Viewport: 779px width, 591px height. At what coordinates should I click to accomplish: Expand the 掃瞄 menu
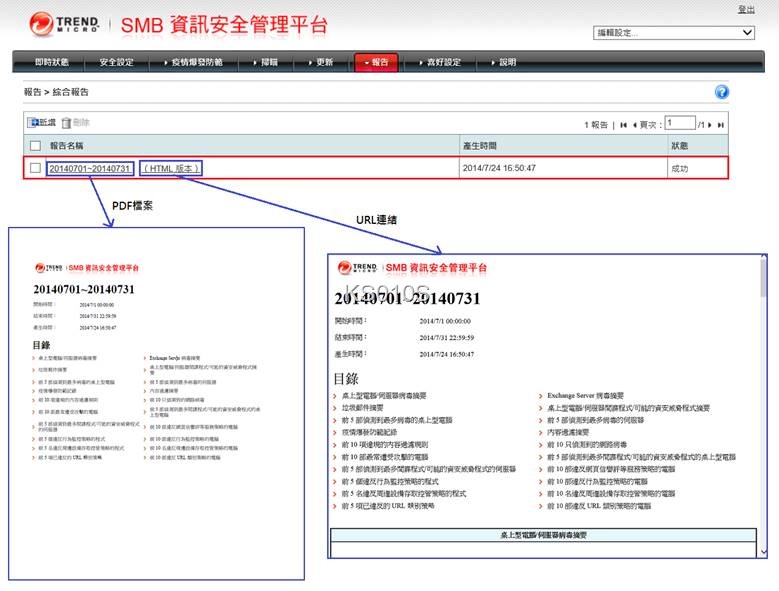click(x=265, y=62)
